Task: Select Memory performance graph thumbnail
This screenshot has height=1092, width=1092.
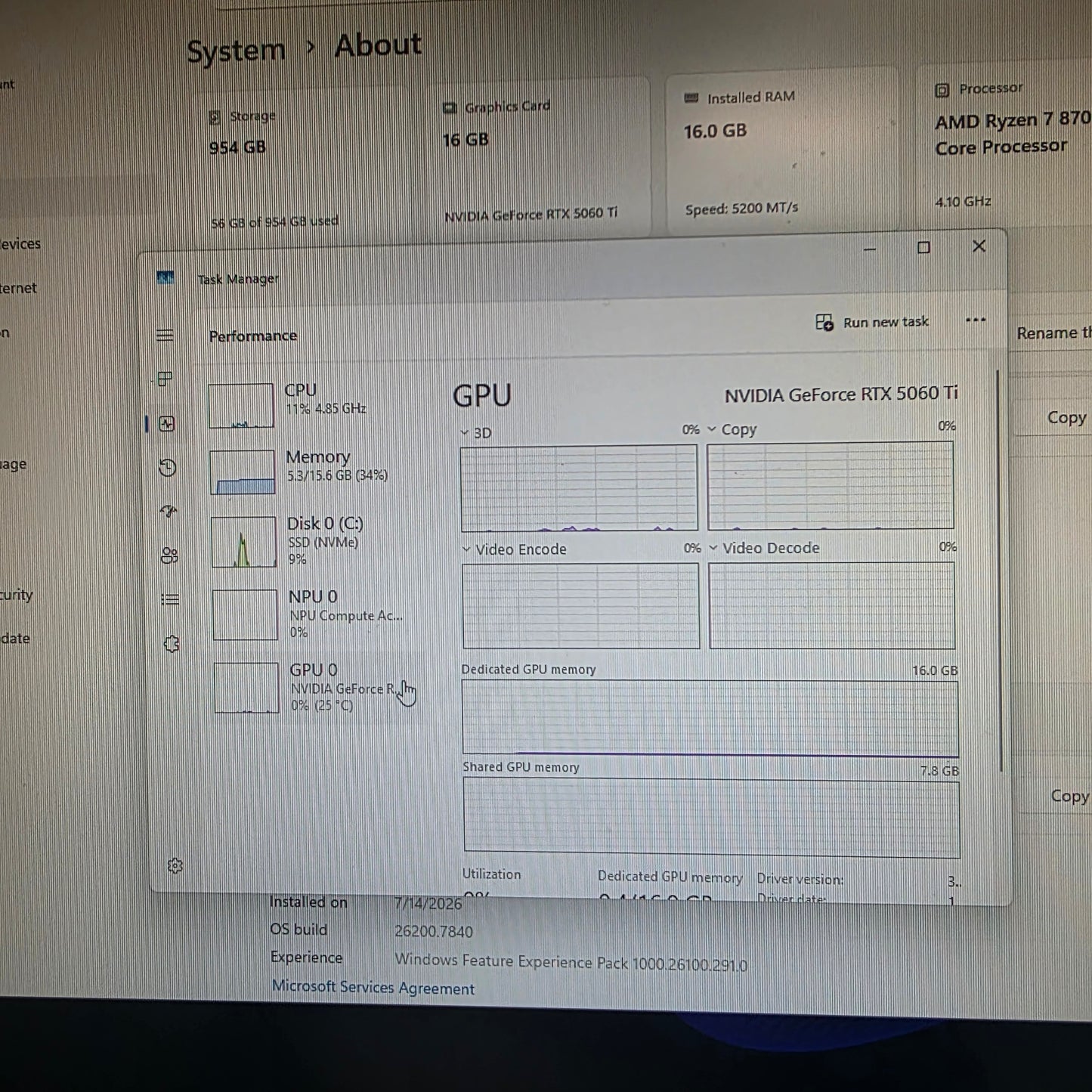Action: (243, 472)
